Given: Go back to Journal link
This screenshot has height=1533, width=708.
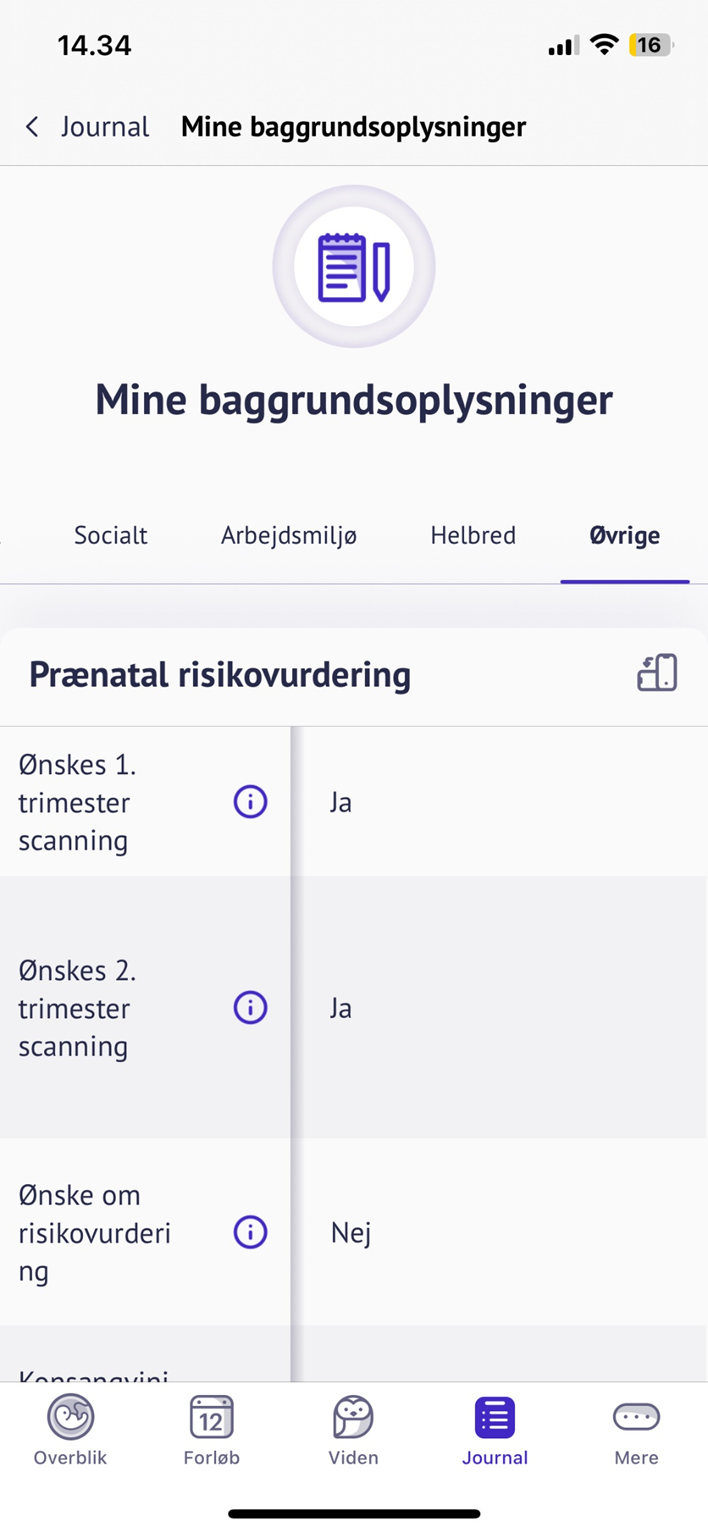Looking at the screenshot, I should pos(104,127).
